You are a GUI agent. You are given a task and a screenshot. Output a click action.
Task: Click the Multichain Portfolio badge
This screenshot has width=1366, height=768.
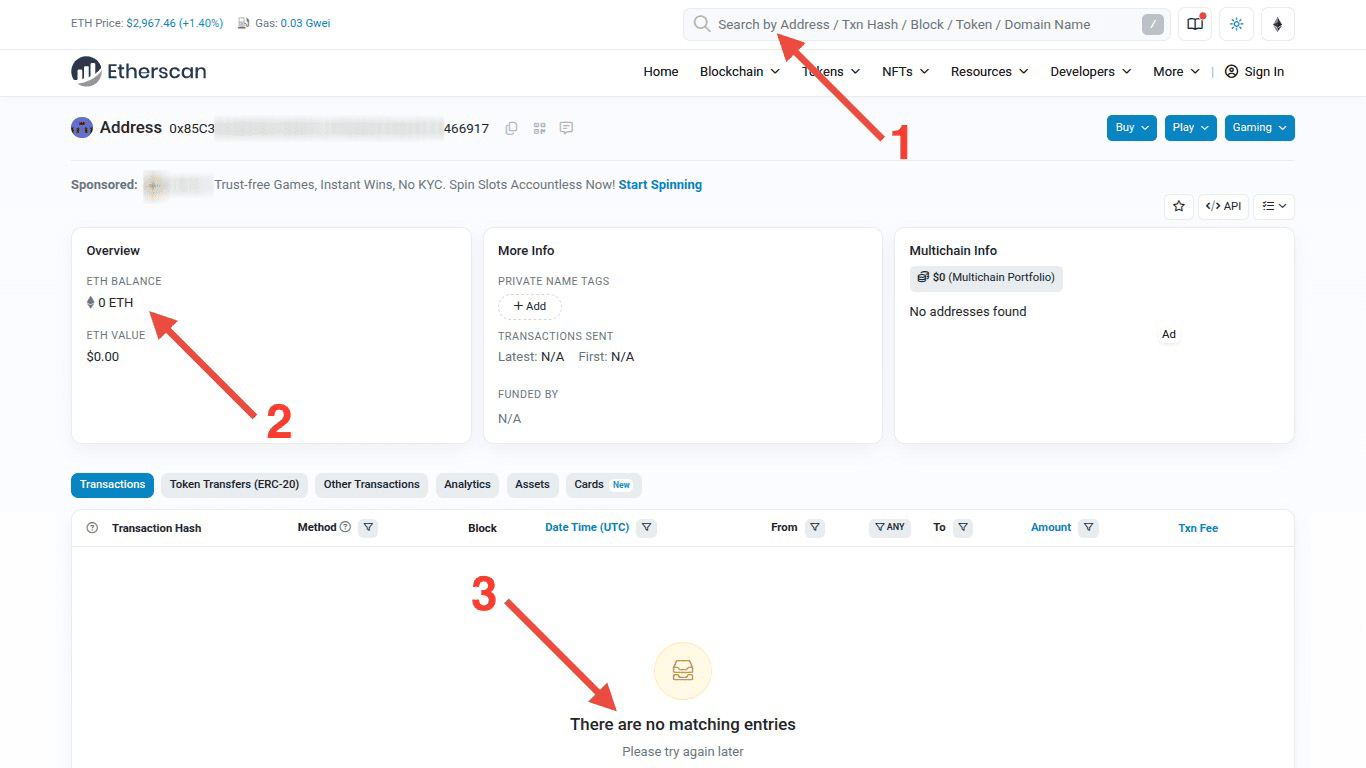[x=986, y=277]
